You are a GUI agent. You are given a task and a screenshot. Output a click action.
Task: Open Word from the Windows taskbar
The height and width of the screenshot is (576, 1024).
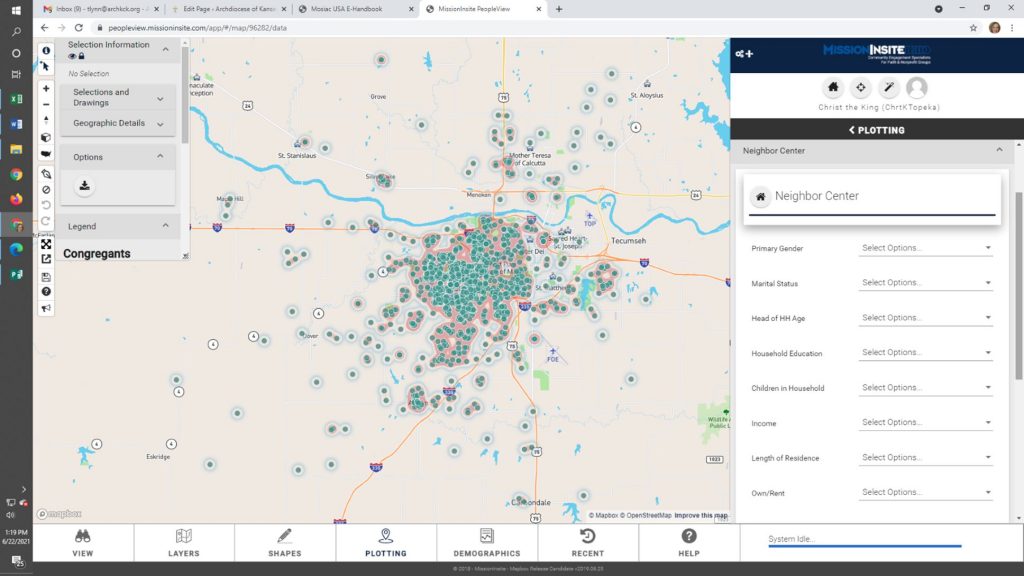(x=16, y=124)
